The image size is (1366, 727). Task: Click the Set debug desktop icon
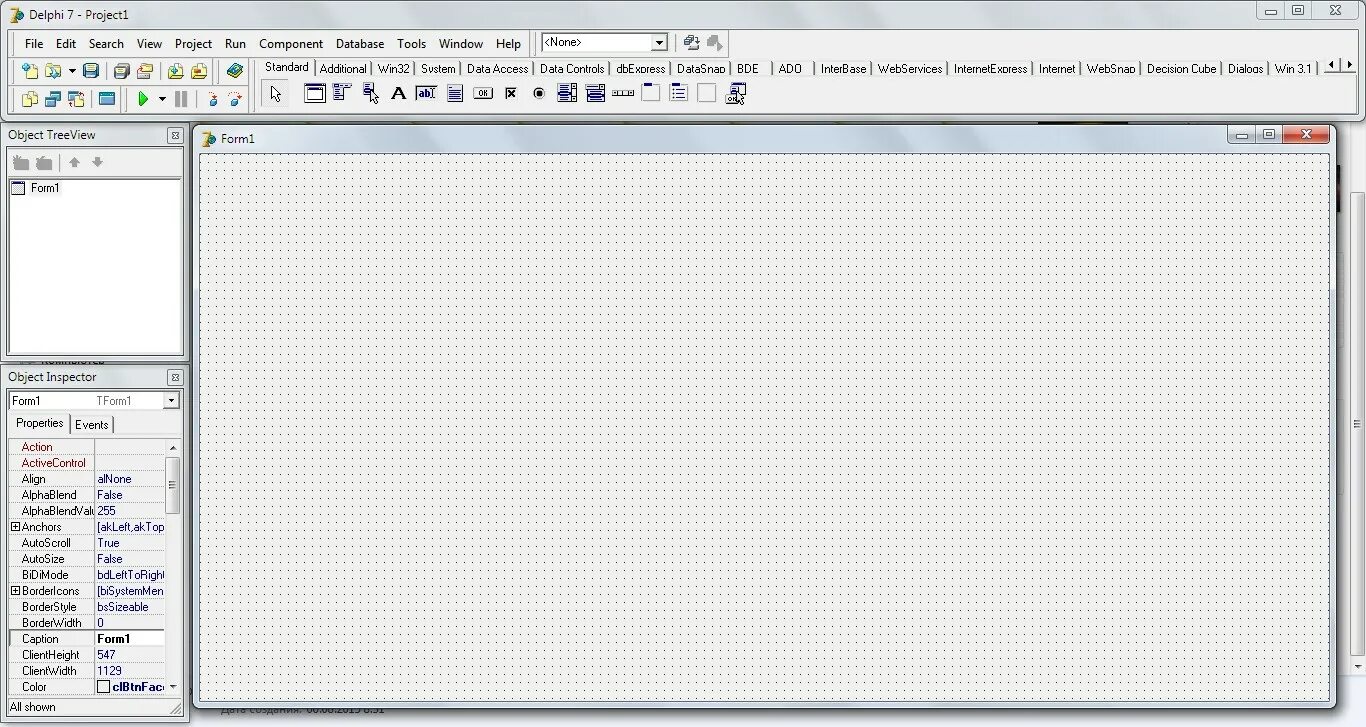coord(714,42)
